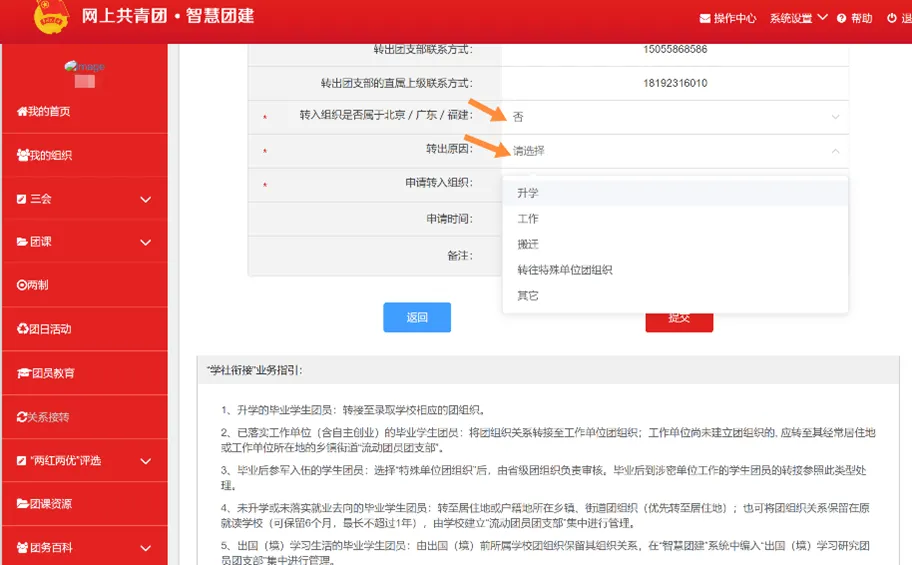912x565 pixels.
Task: Open the 转入组织是否属于北京/广东/福建 dropdown showing 否
Action: [675, 117]
